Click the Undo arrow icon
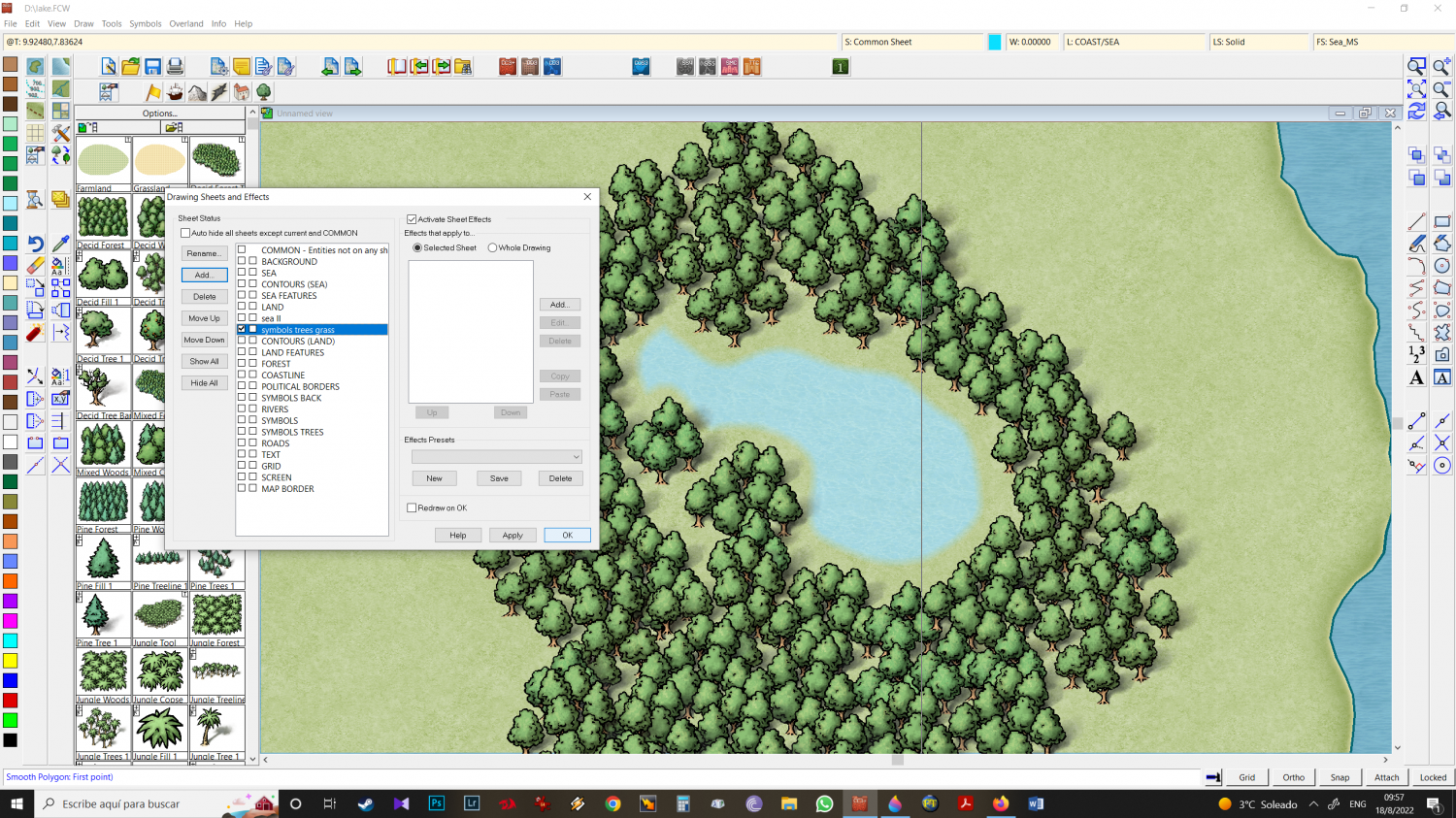The height and width of the screenshot is (818, 1456). (35, 244)
